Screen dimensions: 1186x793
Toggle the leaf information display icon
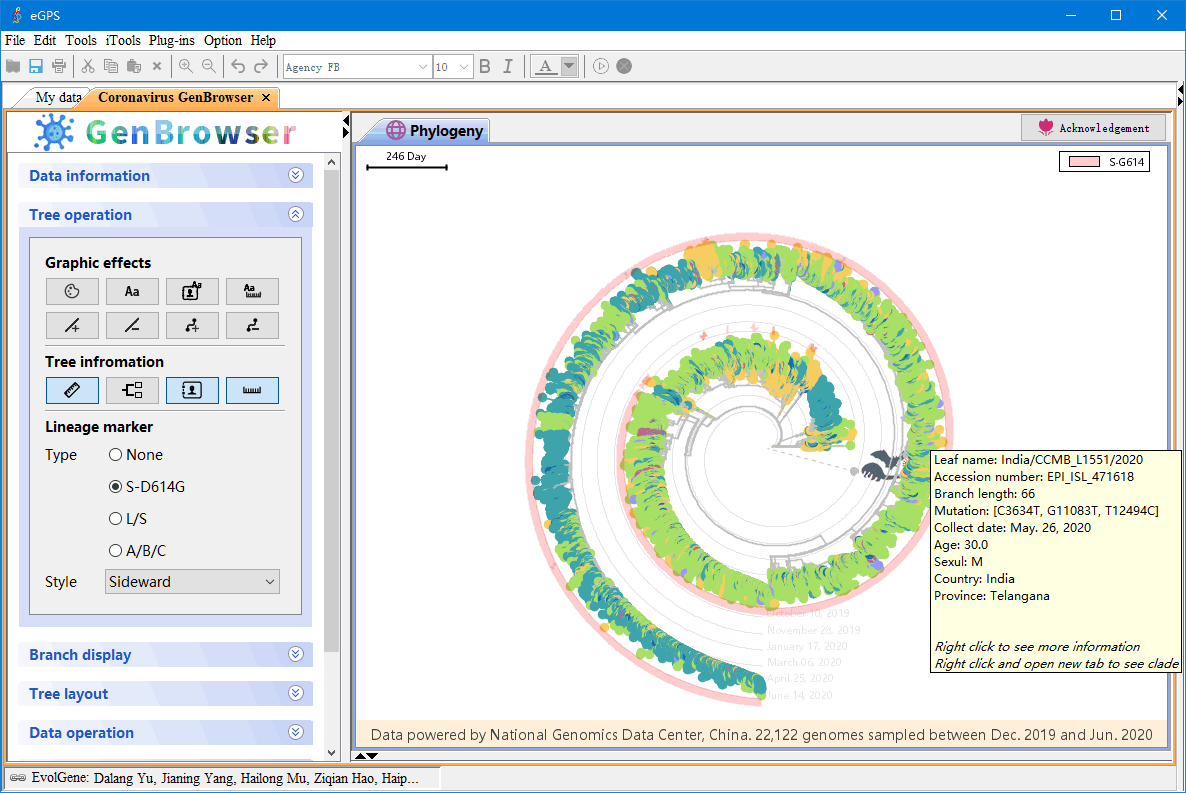click(x=192, y=390)
